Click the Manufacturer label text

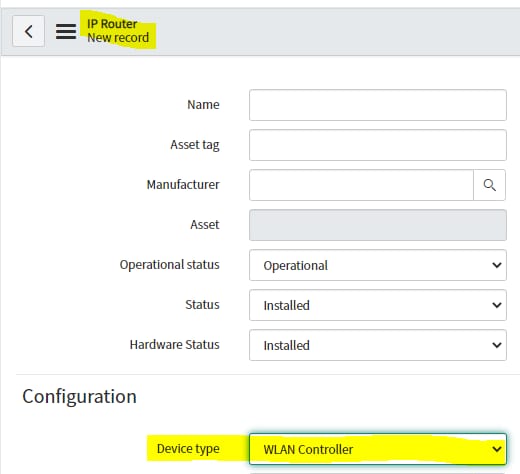click(x=183, y=185)
